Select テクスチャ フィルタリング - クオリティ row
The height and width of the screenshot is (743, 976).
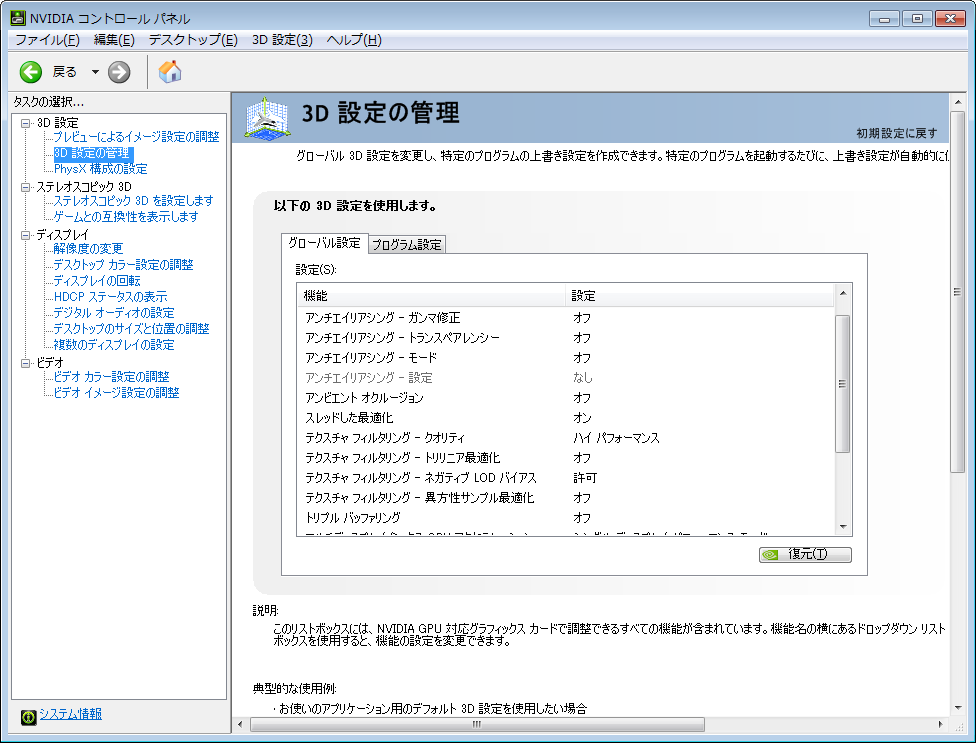tap(566, 438)
